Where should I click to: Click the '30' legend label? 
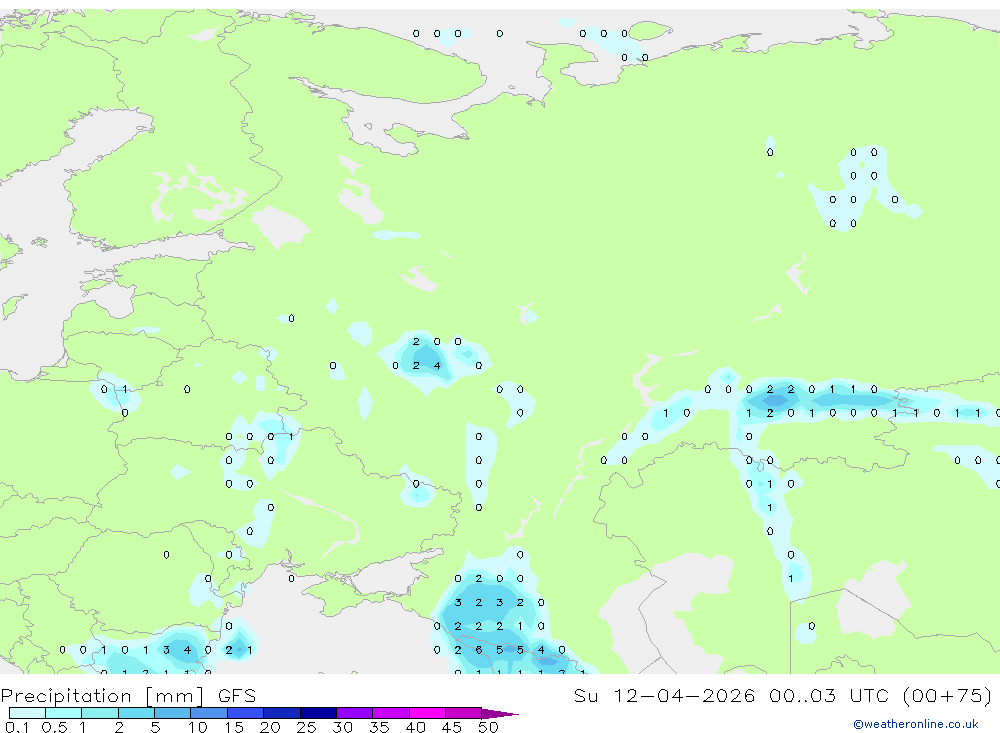[x=343, y=727]
